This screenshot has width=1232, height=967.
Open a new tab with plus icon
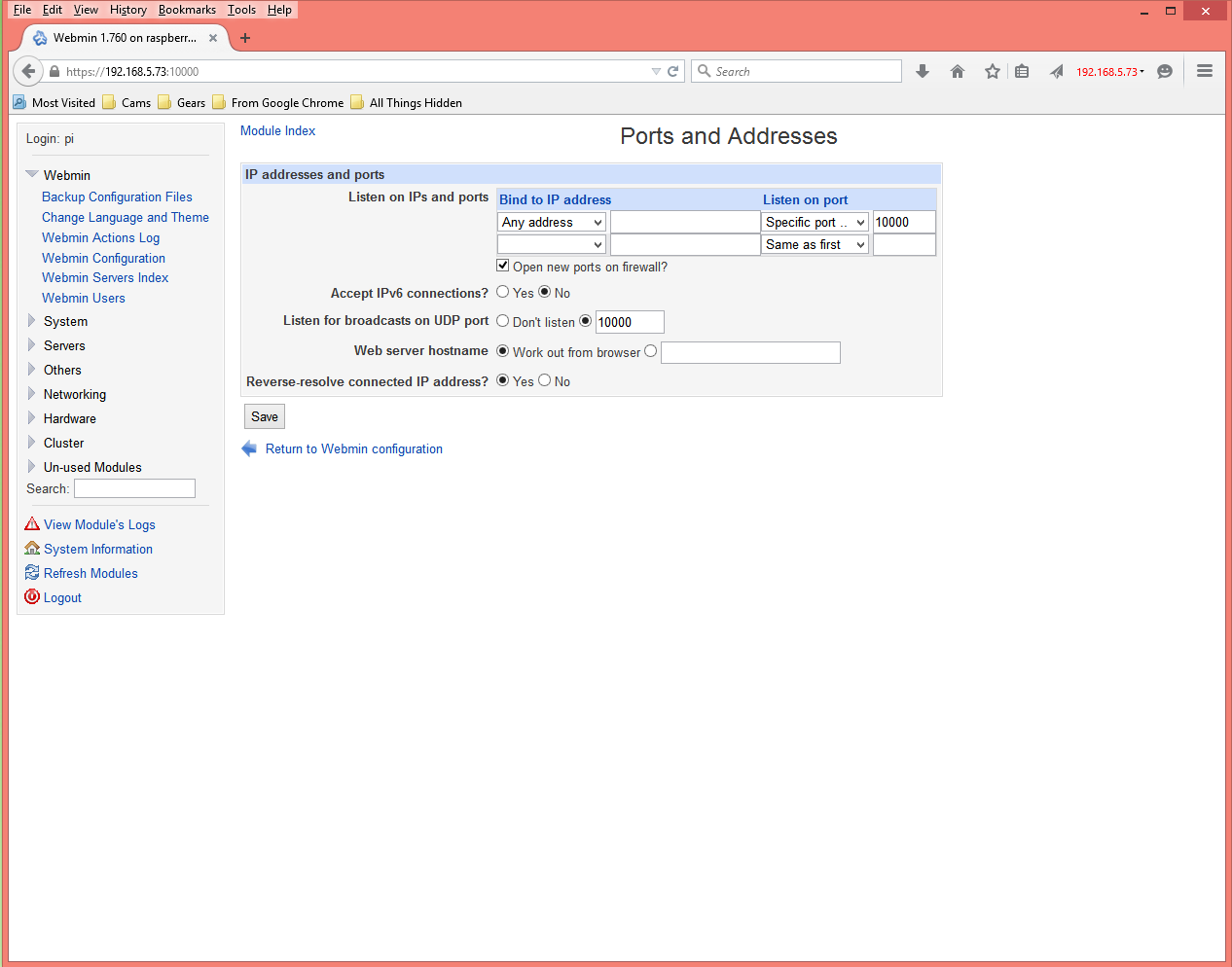pyautogui.click(x=245, y=38)
